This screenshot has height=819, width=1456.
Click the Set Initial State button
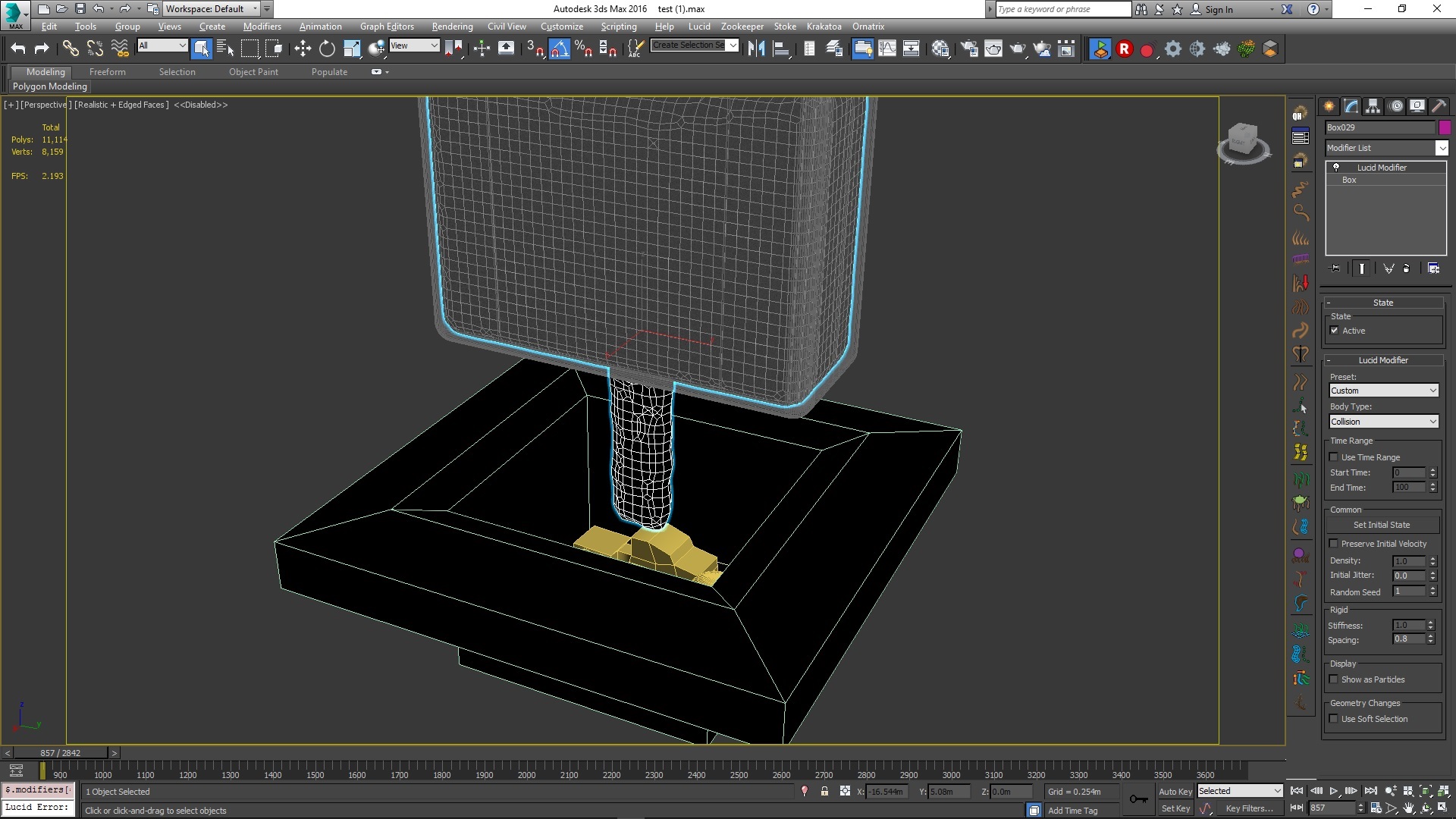click(x=1382, y=525)
